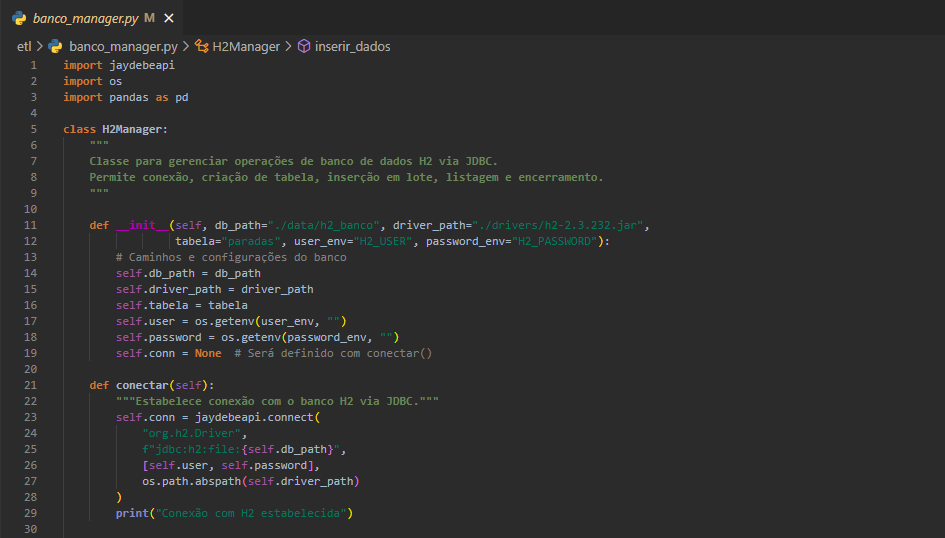Click line number 5 in the gutter
Viewport: 945px width, 538px height.
(x=34, y=129)
